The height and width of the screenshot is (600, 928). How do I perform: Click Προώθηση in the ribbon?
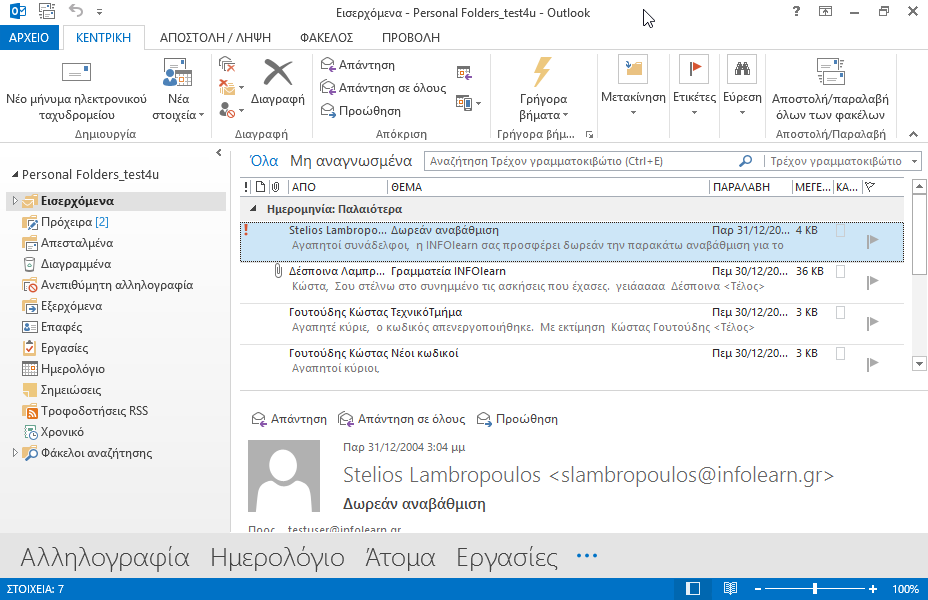tap(360, 111)
